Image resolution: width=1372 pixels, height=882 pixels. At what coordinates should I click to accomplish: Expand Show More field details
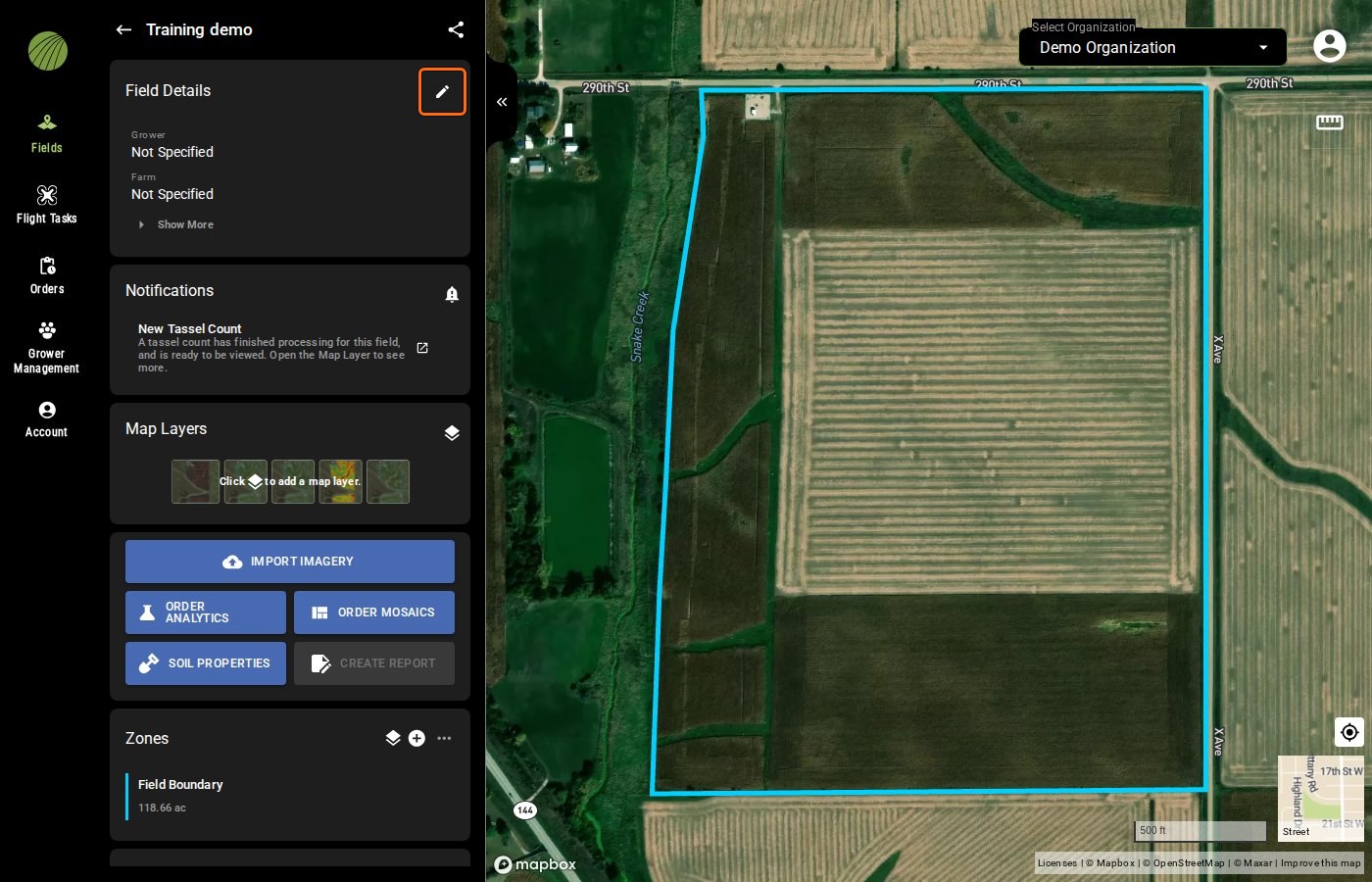176,224
